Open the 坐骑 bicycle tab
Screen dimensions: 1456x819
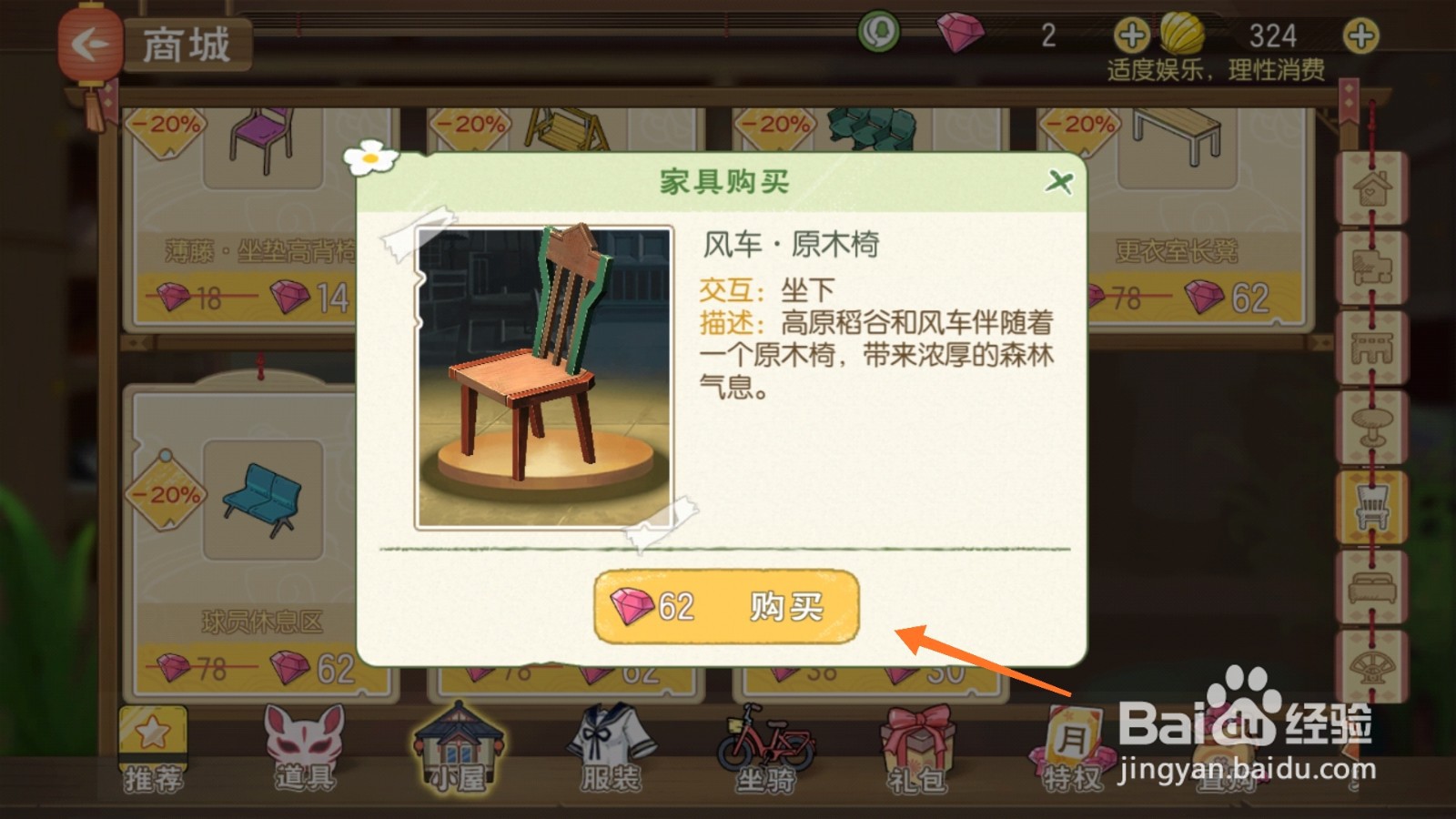click(x=764, y=748)
